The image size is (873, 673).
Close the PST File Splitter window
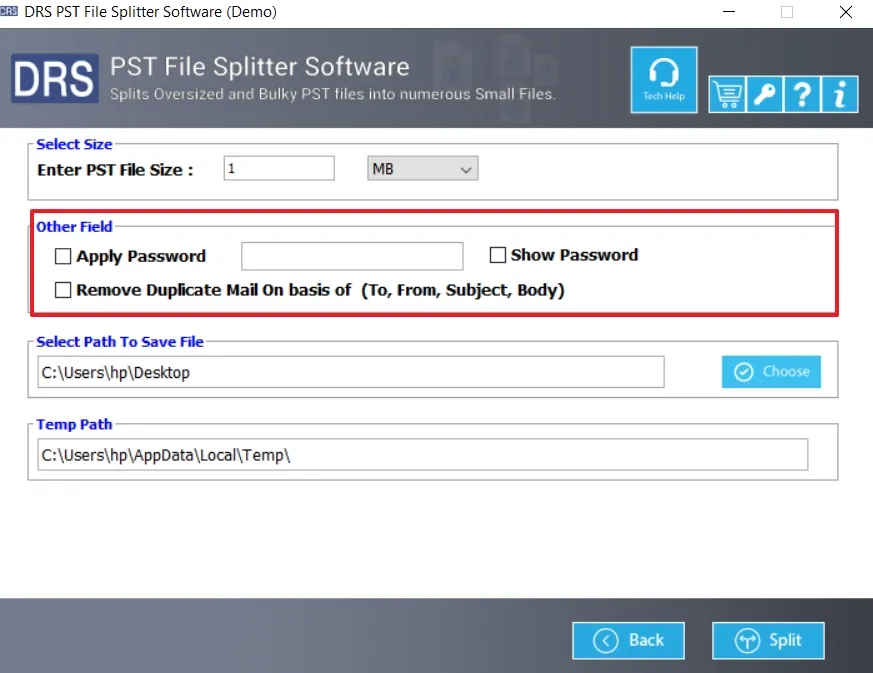coord(844,12)
